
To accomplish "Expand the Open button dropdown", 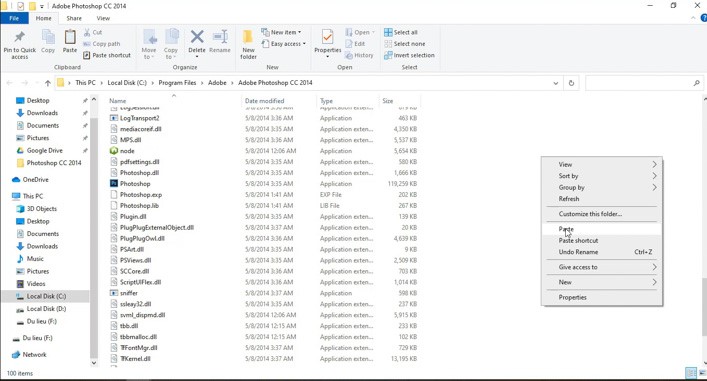I will click(373, 32).
